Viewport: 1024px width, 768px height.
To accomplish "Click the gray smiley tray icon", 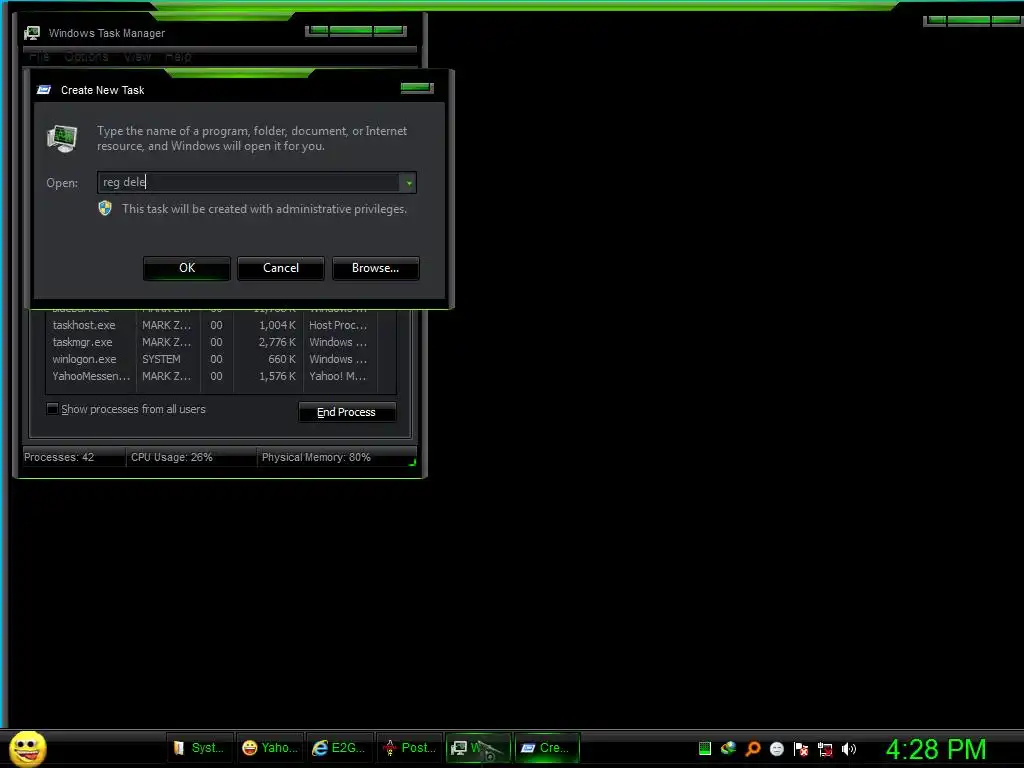I will coord(776,748).
